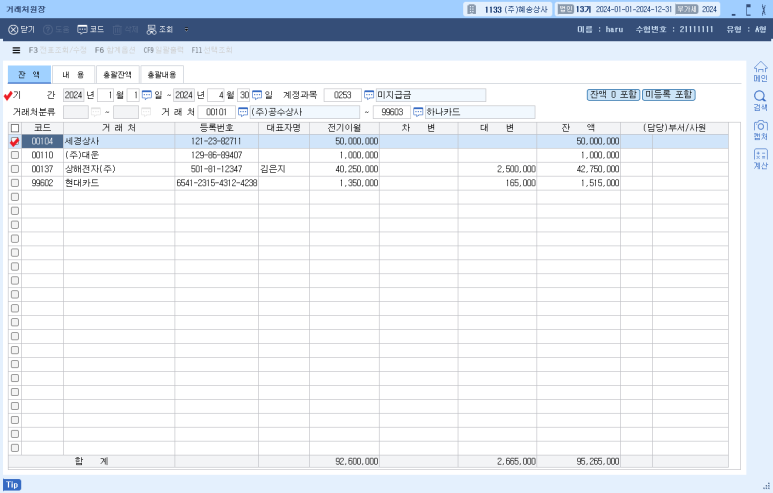Uncheck the 세경상사 row checkbox

coord(15,141)
